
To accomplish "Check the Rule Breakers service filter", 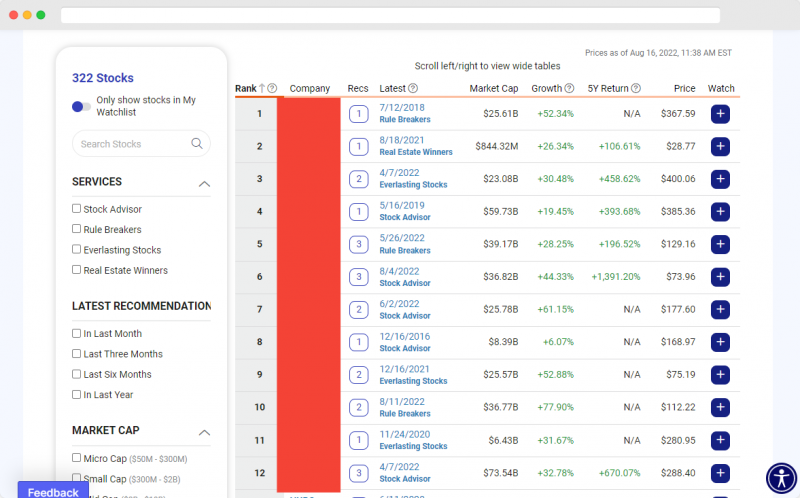I will 77,229.
